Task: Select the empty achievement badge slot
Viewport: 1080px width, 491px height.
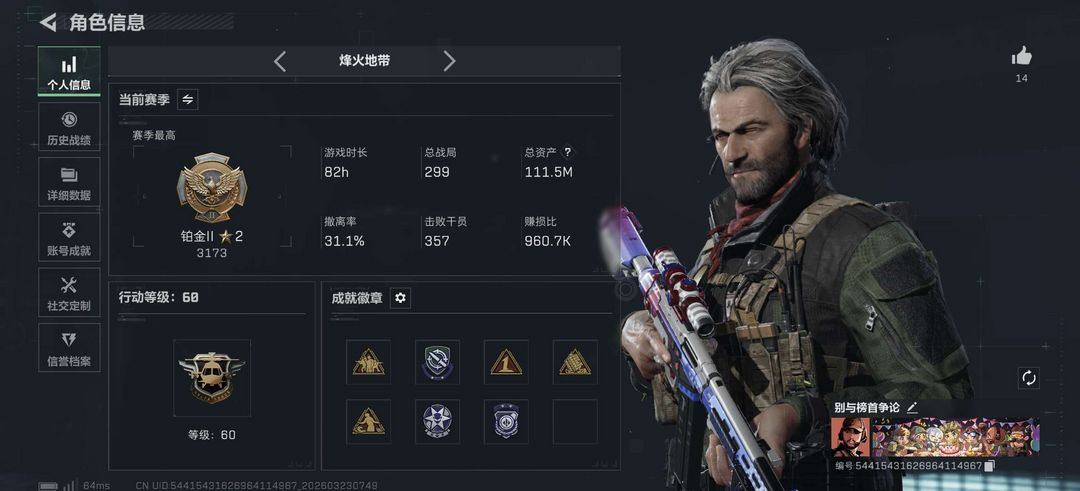Action: pos(575,421)
